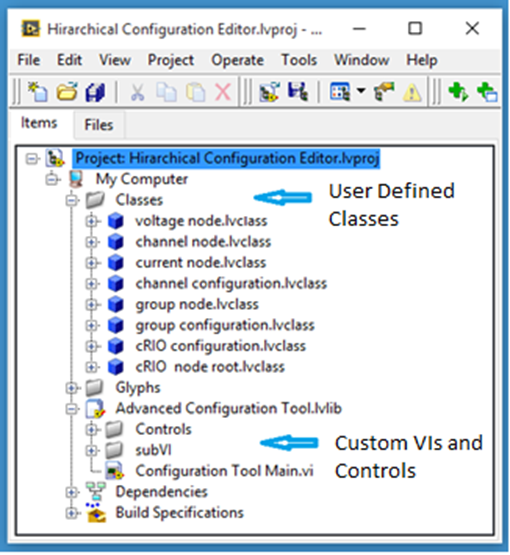
Task: Click the yellow warning triangle icon
Action: 412,93
